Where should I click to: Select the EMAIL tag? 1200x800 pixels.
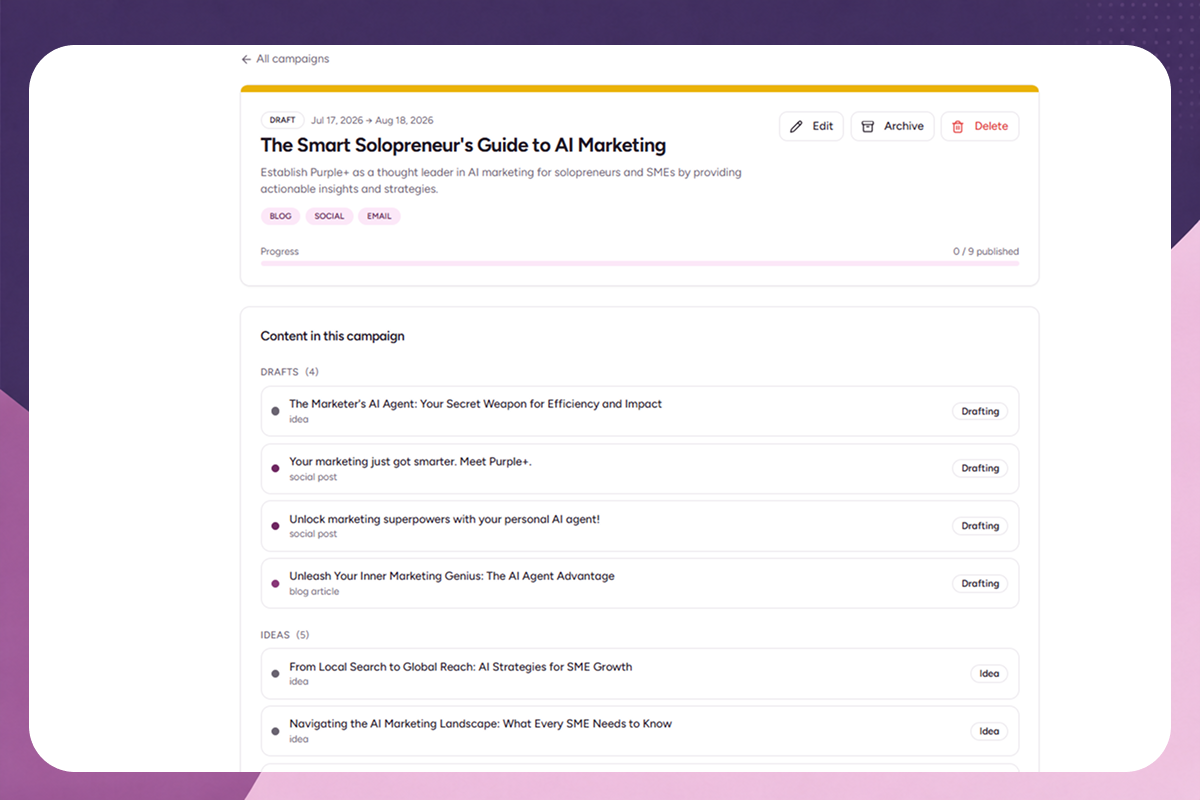coord(379,216)
